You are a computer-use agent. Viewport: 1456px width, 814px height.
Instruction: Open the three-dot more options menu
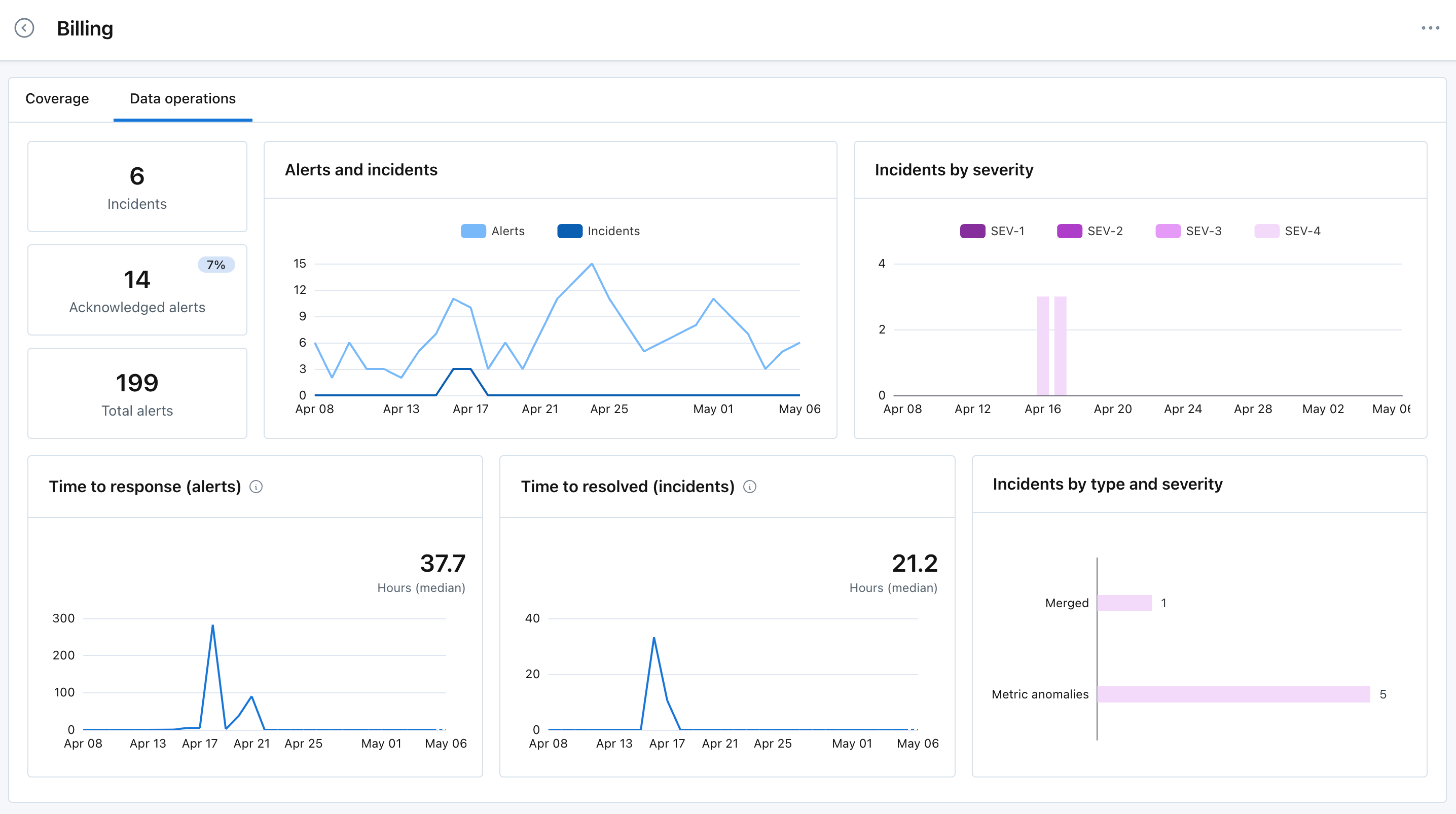[x=1430, y=28]
